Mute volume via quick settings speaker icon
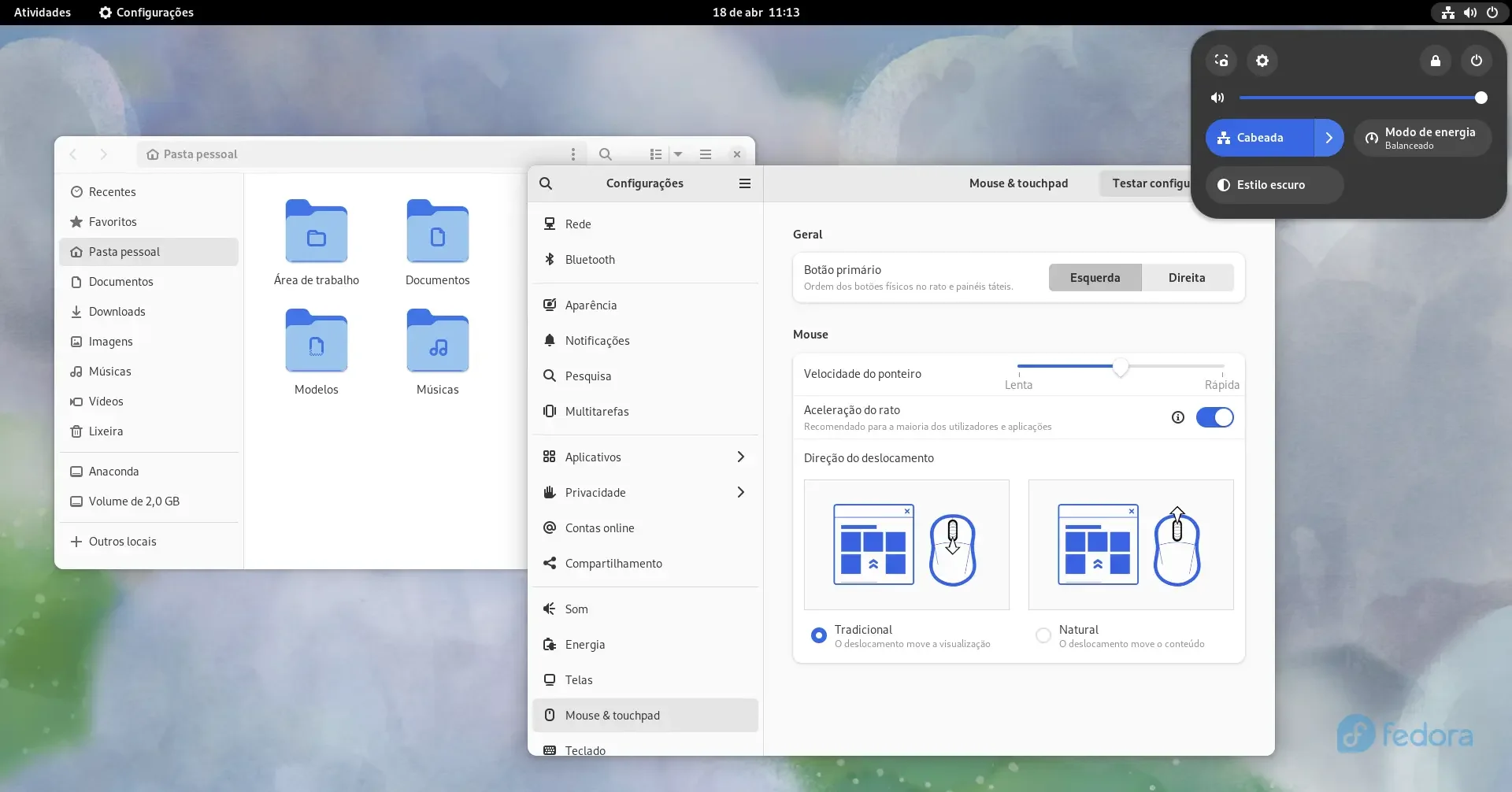 coord(1217,98)
